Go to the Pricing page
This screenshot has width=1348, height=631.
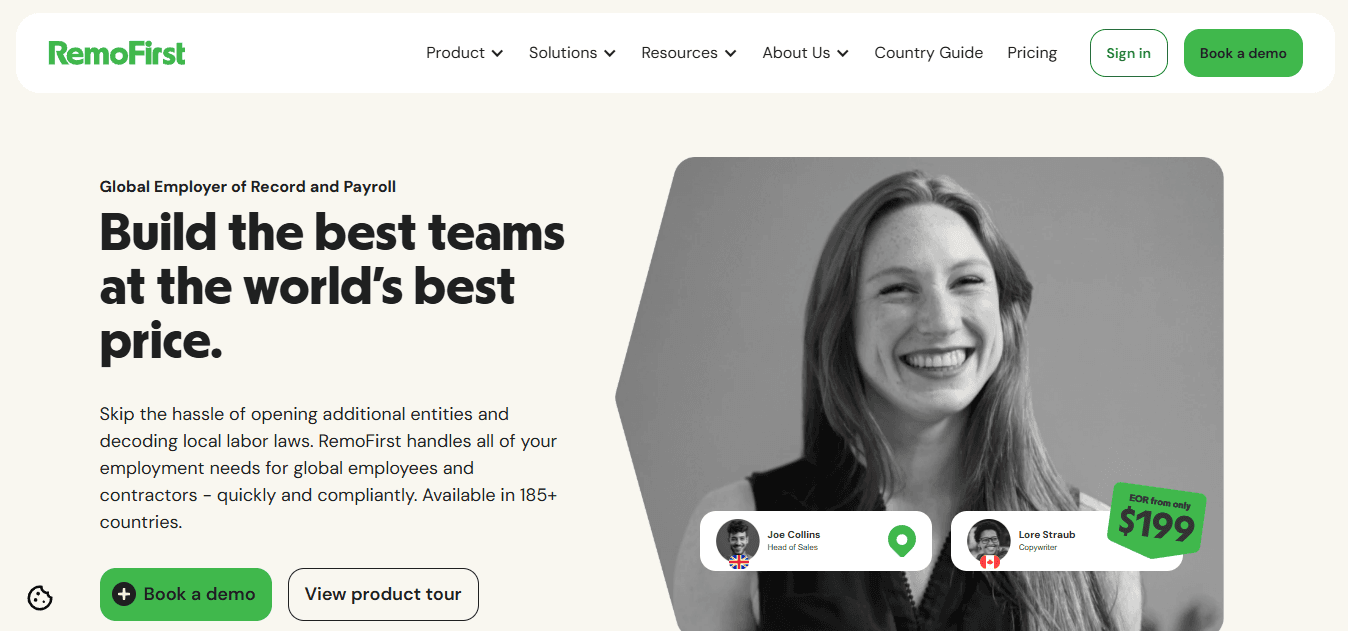[x=1032, y=53]
